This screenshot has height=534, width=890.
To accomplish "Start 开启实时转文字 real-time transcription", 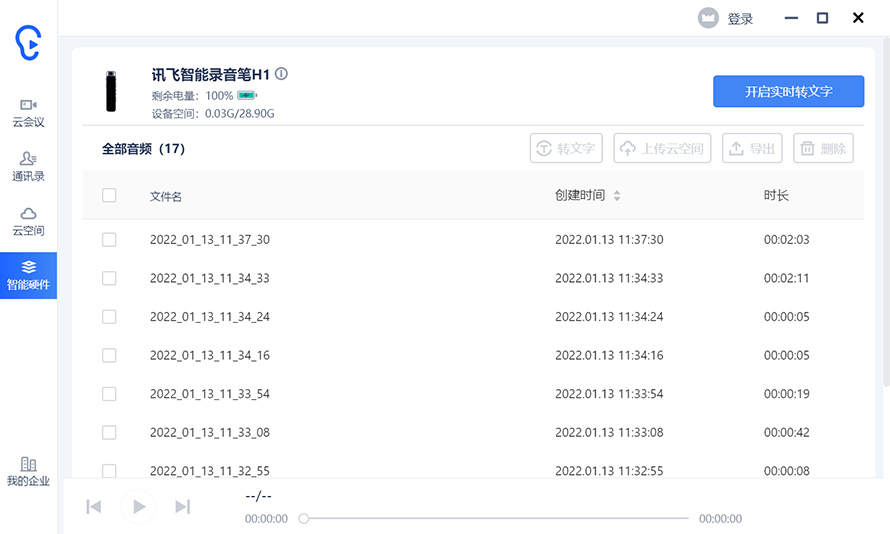I will 788,91.
